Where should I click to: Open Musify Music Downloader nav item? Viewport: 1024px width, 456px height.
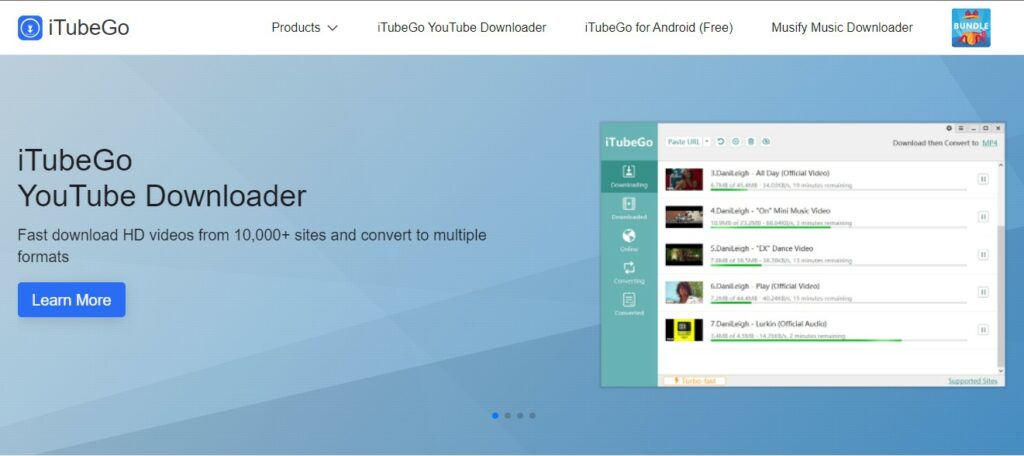(842, 27)
